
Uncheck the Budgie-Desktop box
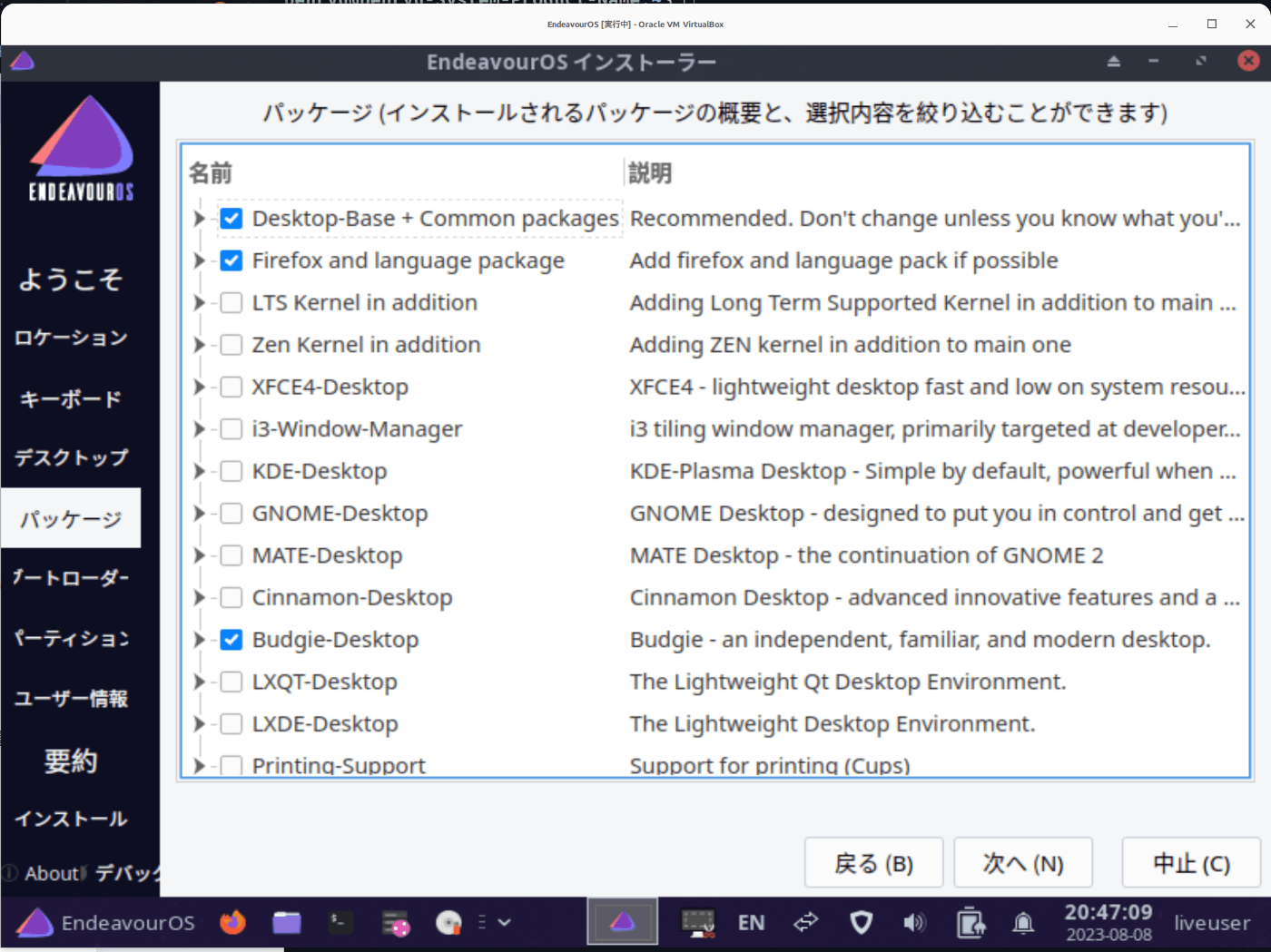232,640
